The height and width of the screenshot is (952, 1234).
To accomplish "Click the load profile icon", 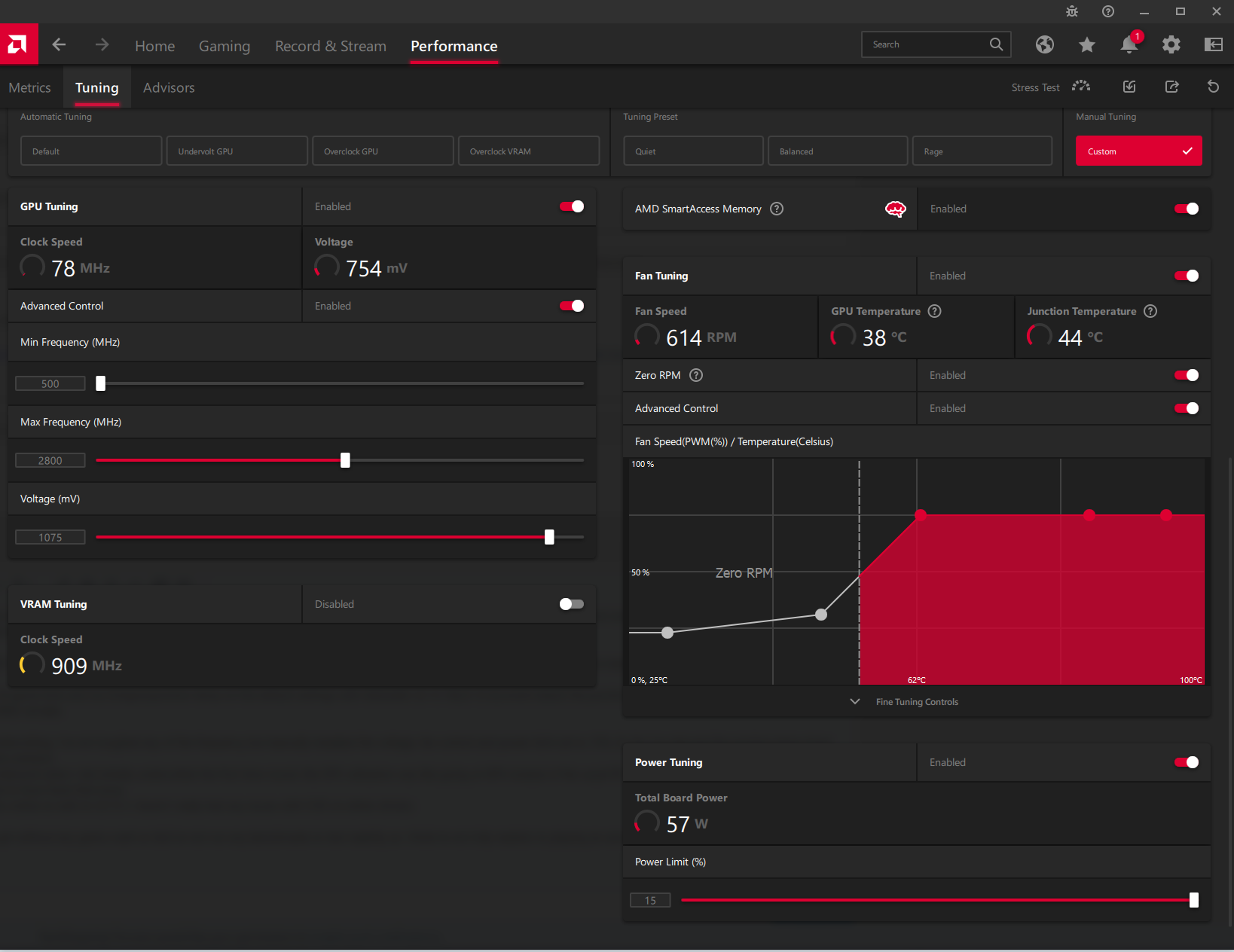I will coord(1129,87).
